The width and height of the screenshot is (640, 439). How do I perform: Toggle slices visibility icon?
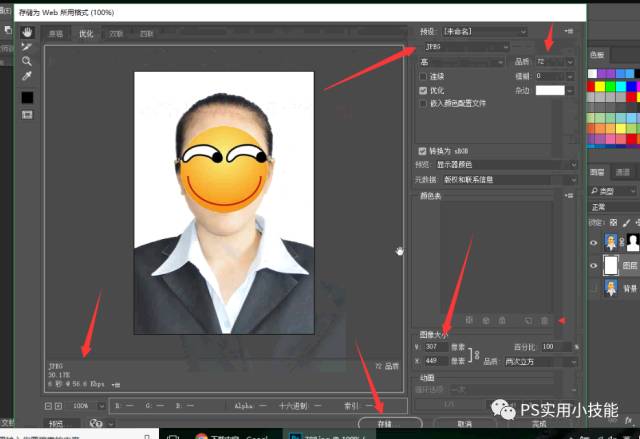pyautogui.click(x=27, y=115)
